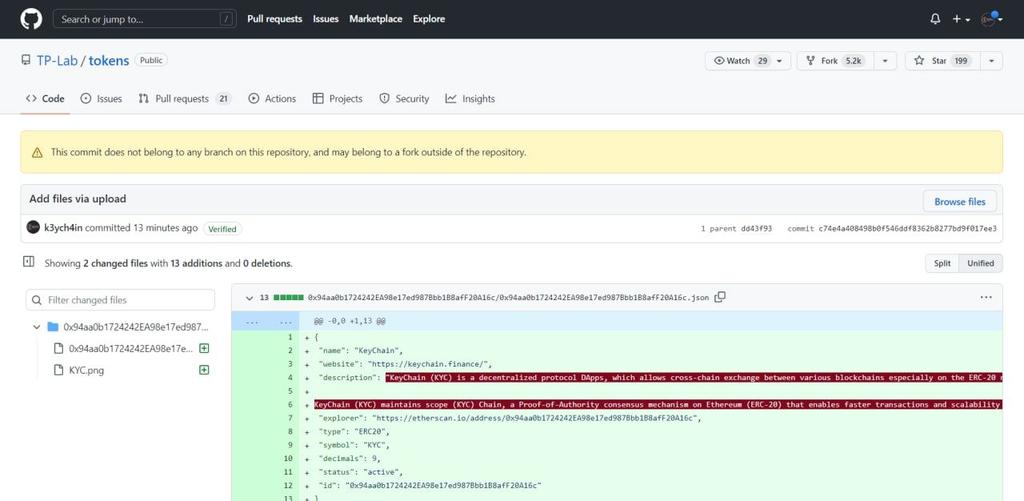Fork the repository

click(x=835, y=61)
